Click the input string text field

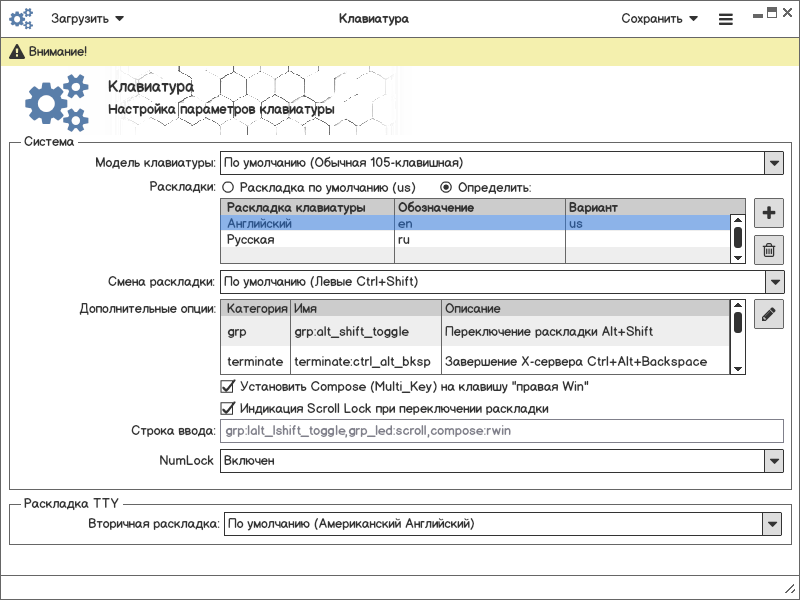click(500, 431)
